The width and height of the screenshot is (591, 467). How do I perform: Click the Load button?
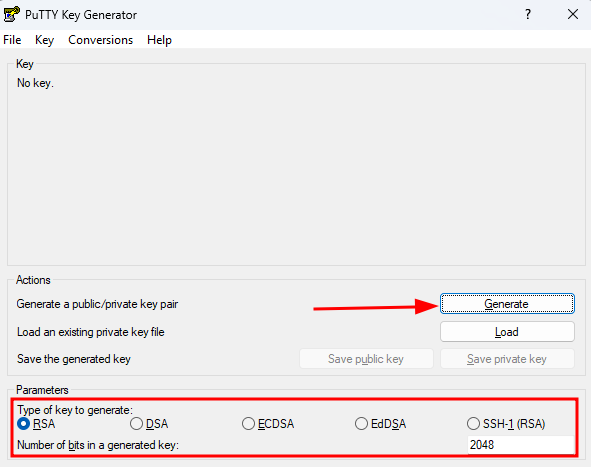[x=507, y=332]
